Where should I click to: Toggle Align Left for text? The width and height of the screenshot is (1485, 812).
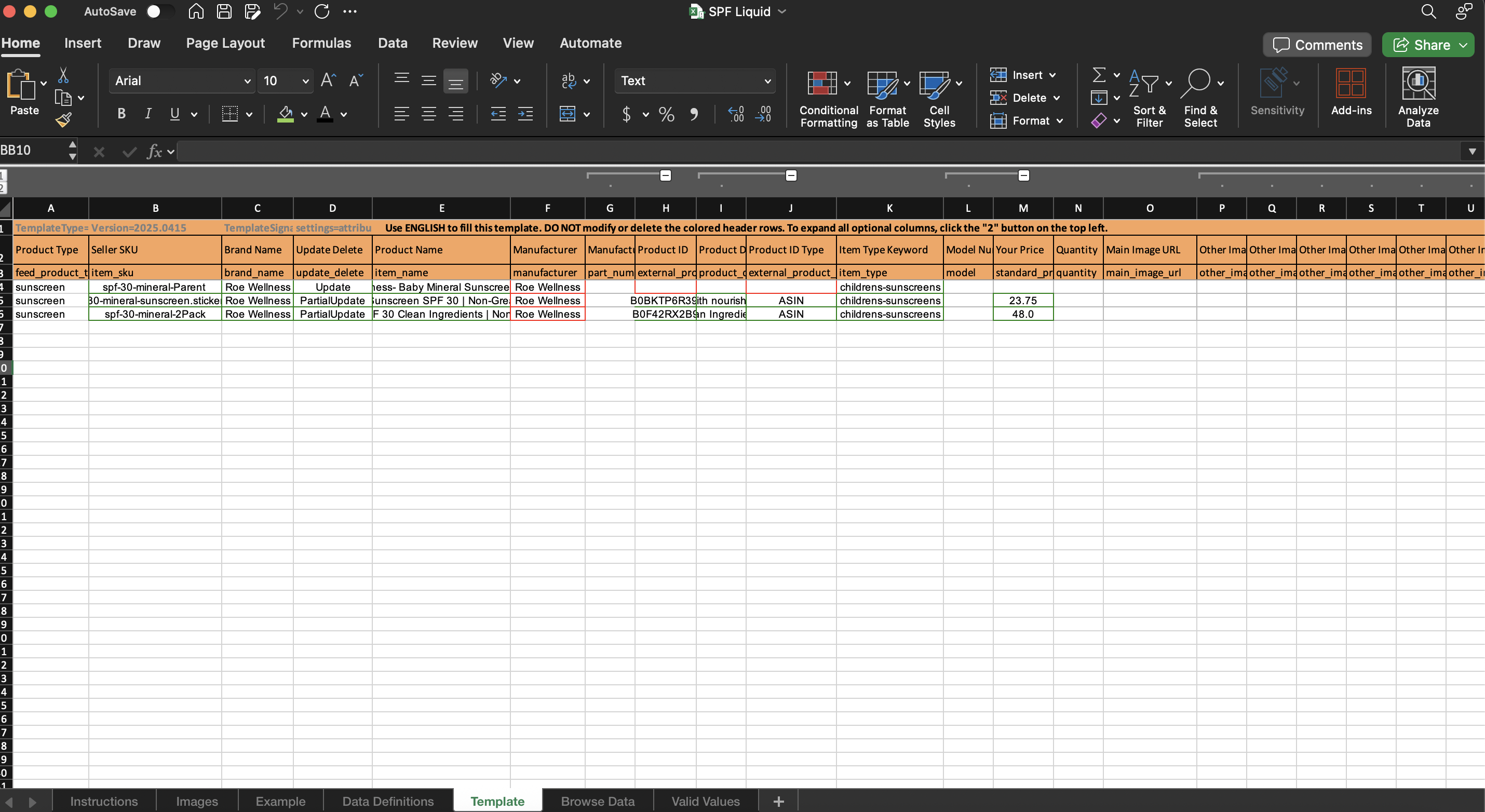coord(401,114)
